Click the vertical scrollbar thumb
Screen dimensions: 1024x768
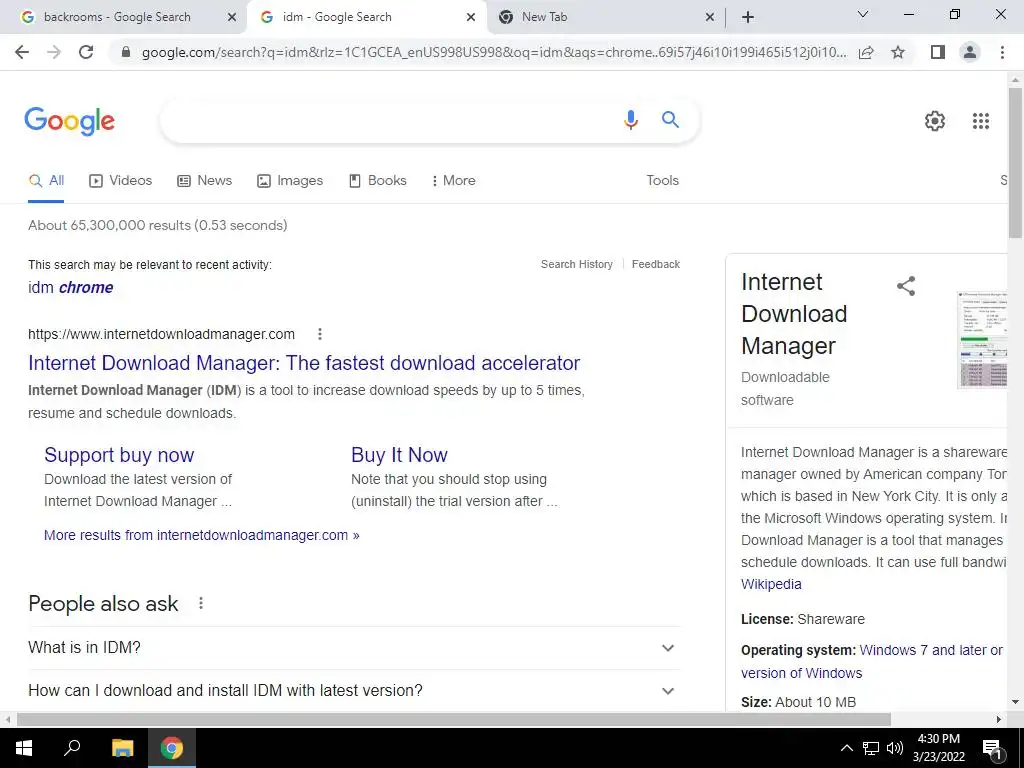[1015, 163]
